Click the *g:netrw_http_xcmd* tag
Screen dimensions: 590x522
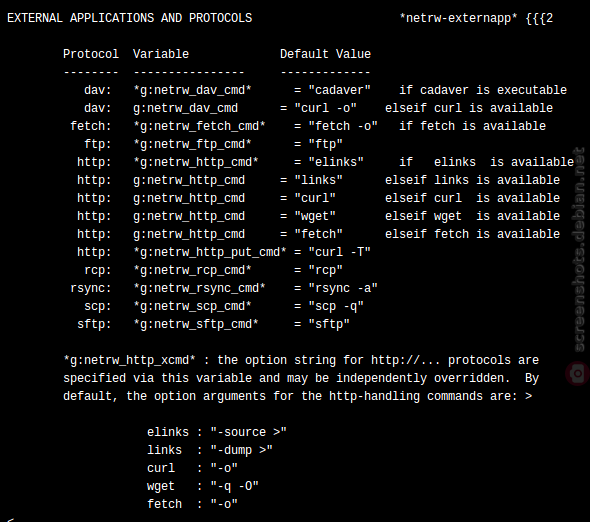coord(129,360)
